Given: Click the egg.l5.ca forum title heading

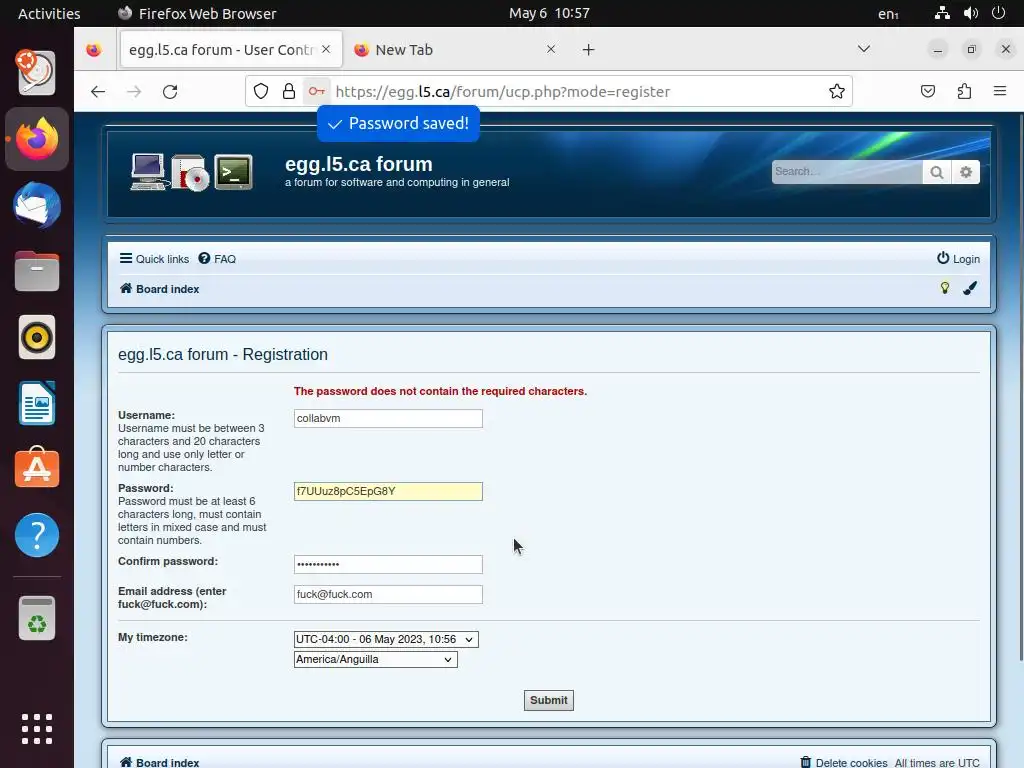Looking at the screenshot, I should tap(359, 164).
